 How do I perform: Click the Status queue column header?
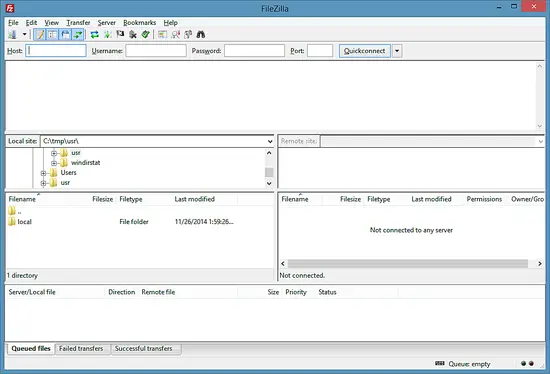[x=327, y=292]
